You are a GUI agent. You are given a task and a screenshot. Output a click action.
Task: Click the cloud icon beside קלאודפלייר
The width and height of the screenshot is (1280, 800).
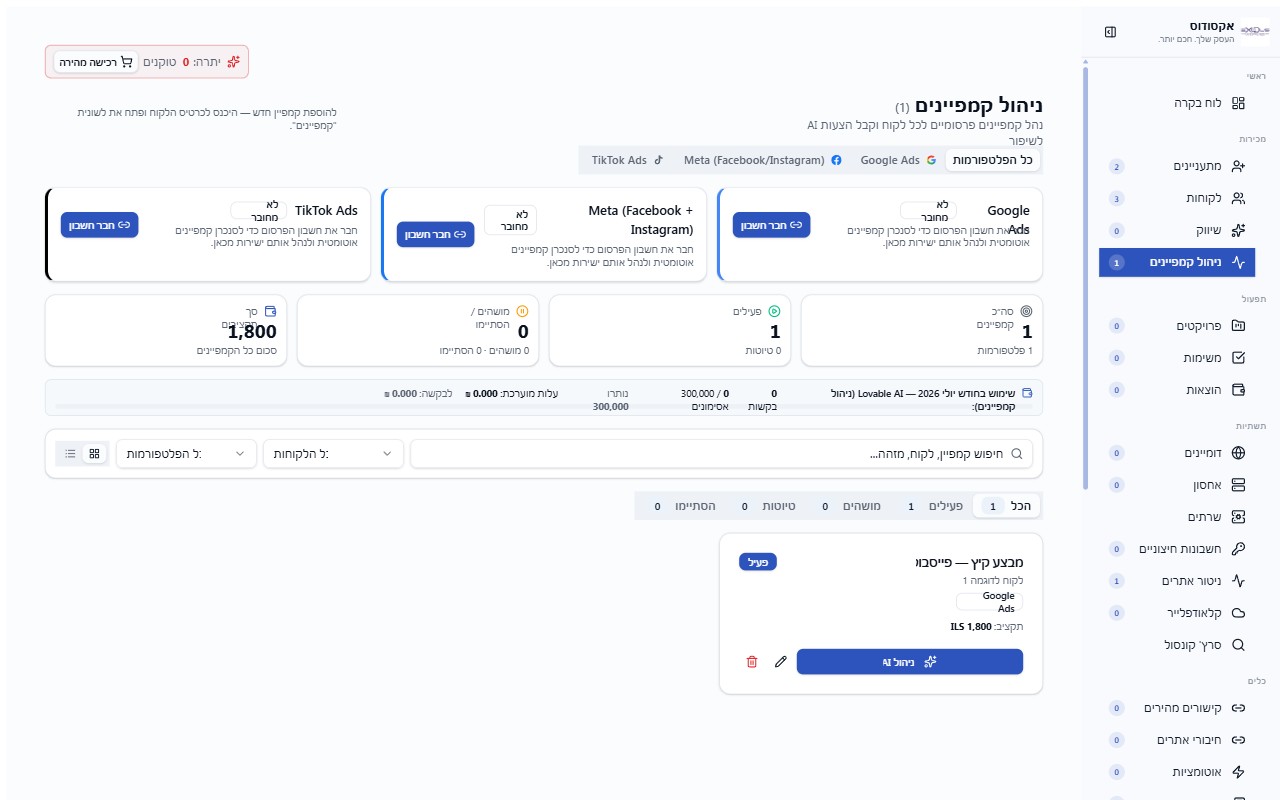[1238, 613]
